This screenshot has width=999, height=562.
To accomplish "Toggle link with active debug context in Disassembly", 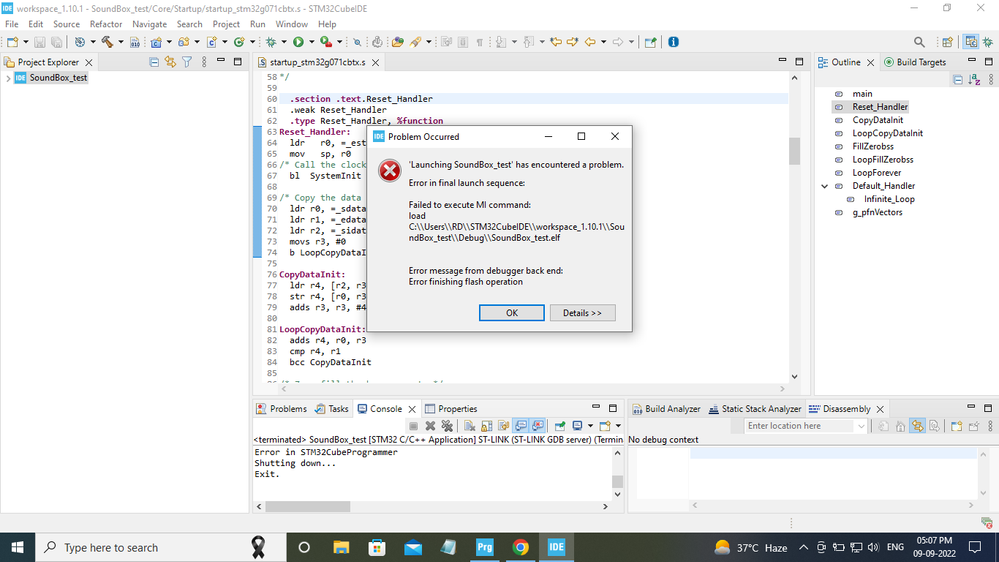I will tap(917, 426).
